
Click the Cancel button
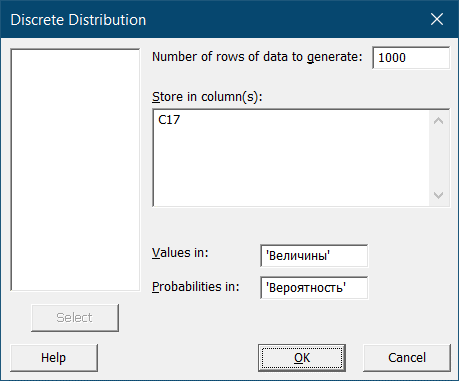pyautogui.click(x=407, y=358)
